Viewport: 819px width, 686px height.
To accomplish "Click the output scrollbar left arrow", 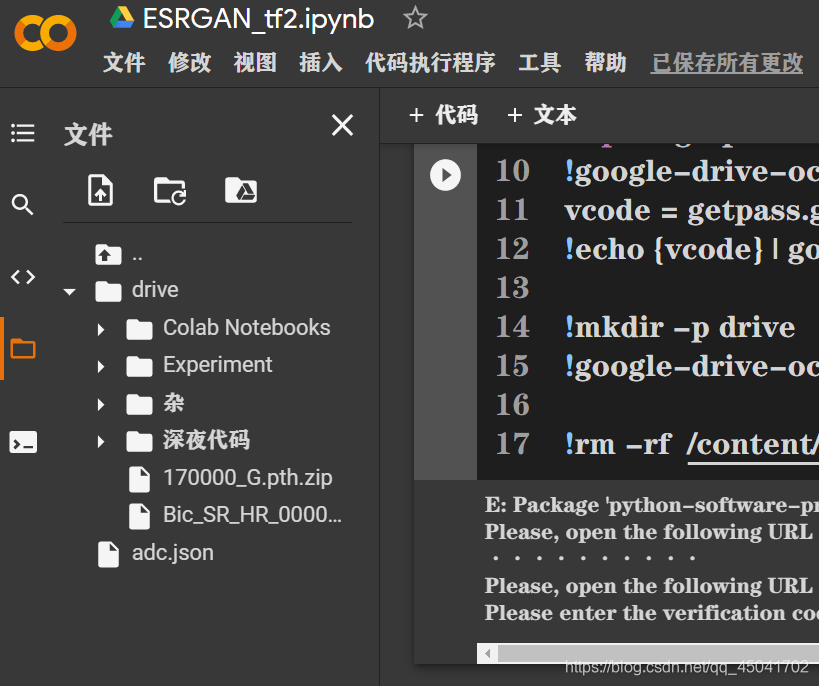I will coord(487,653).
